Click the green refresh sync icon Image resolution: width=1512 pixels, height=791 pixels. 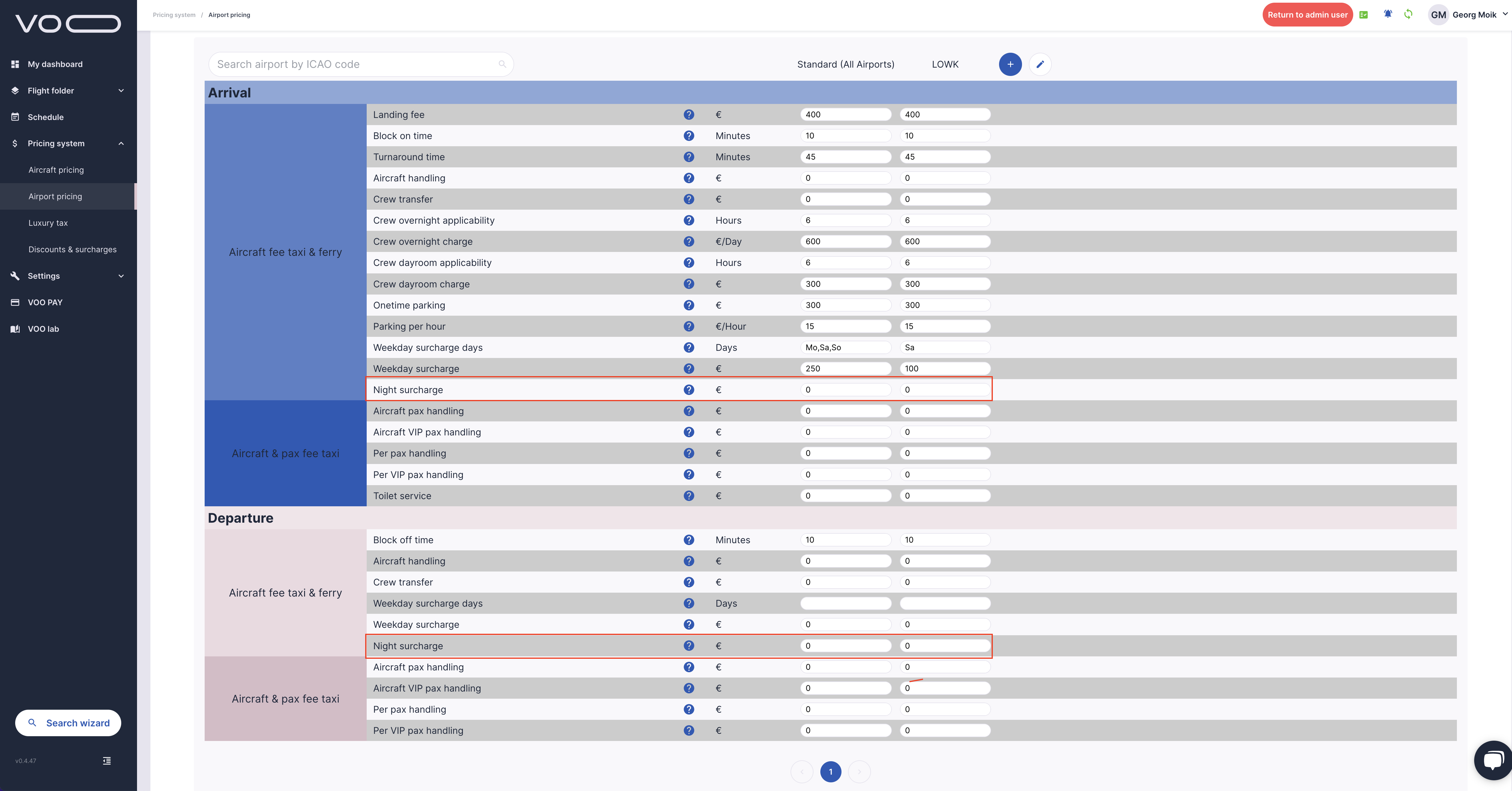(1408, 14)
